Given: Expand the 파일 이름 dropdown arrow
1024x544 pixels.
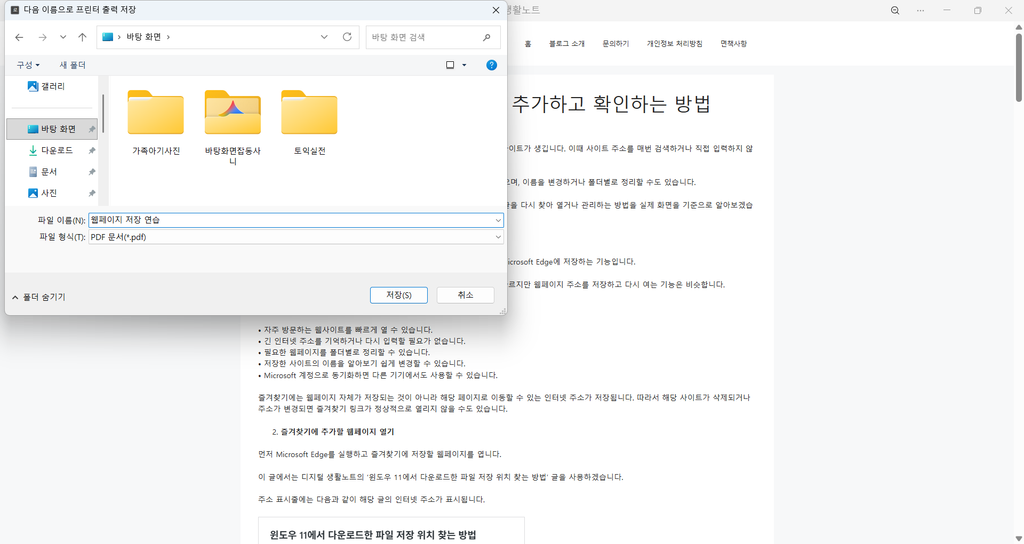Looking at the screenshot, I should (498, 220).
